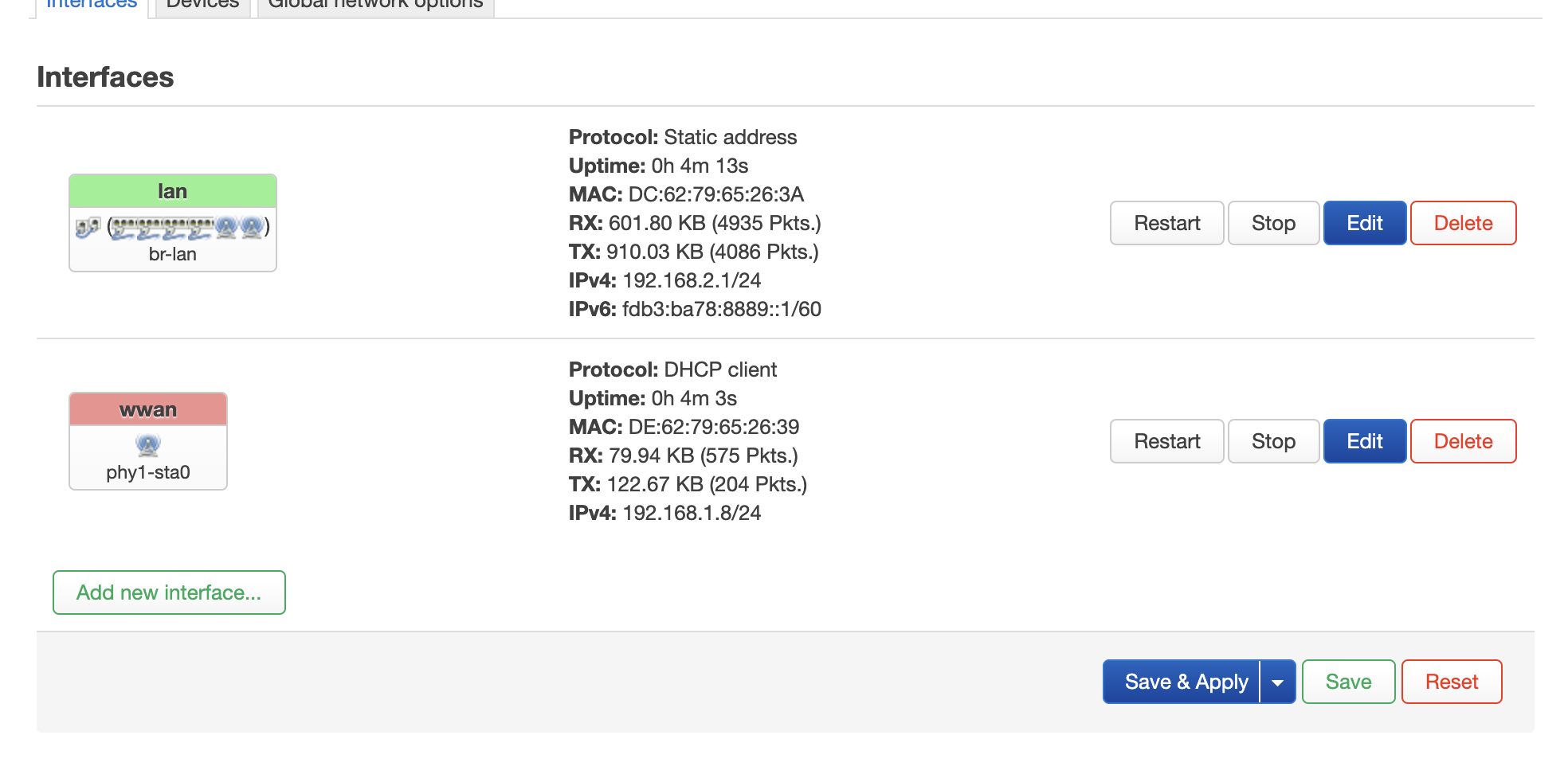Click the lan interface name badge
Viewport: 1568px width, 782px height.
(x=173, y=191)
